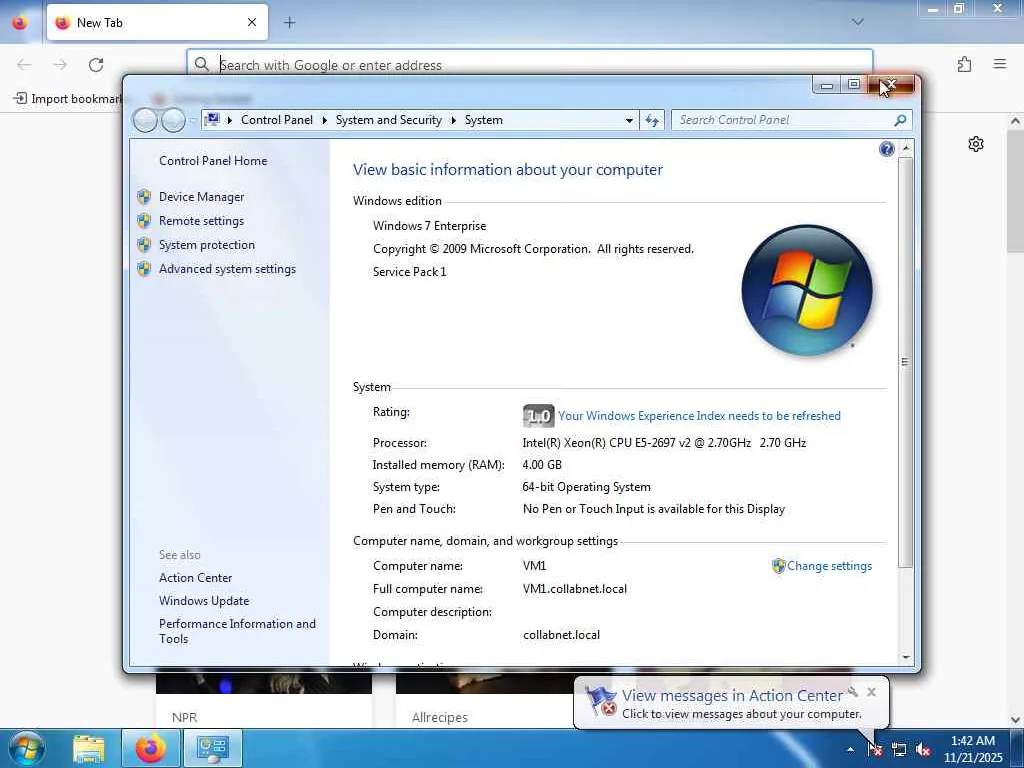This screenshot has height=768, width=1024.
Task: Refresh the Control Panel address bar
Action: (652, 120)
